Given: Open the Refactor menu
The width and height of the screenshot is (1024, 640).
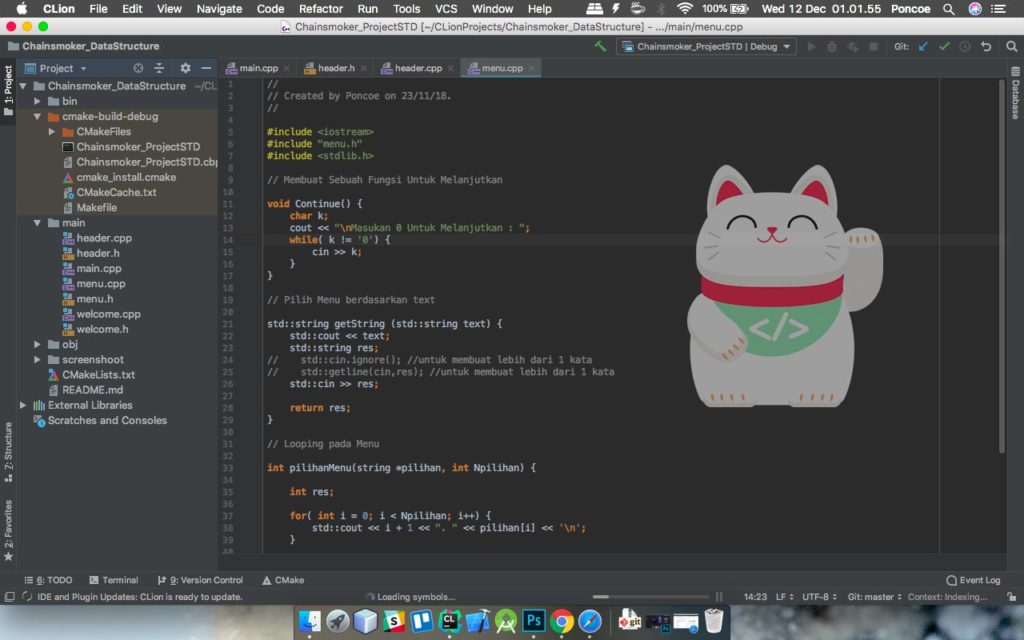Looking at the screenshot, I should tap(321, 9).
